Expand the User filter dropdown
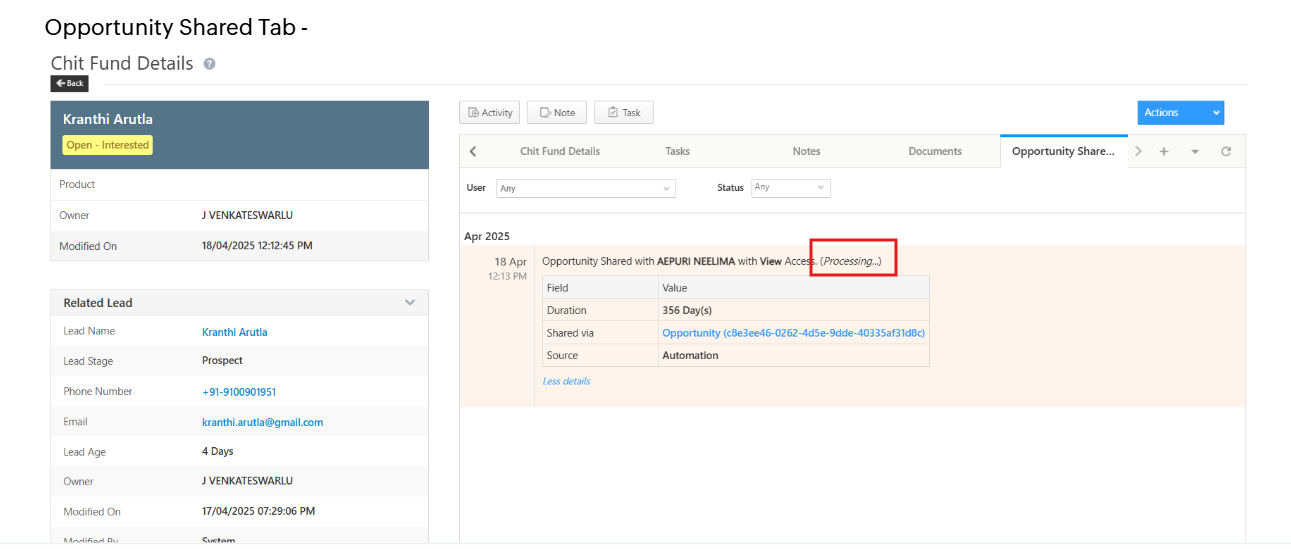Image resolution: width=1291 pixels, height=549 pixels. [585, 188]
